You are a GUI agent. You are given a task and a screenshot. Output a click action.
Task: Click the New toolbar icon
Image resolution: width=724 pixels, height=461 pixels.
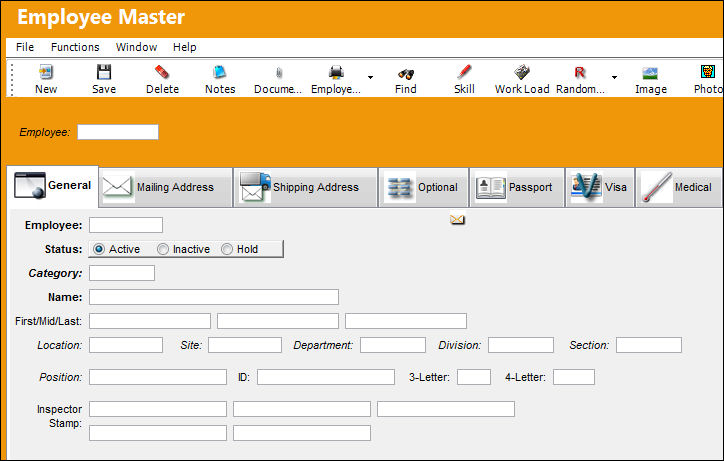[x=46, y=73]
